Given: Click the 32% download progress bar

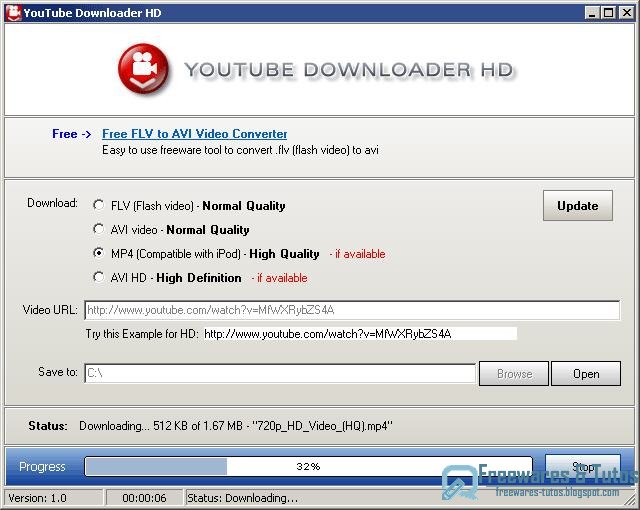Looking at the screenshot, I should (x=308, y=466).
